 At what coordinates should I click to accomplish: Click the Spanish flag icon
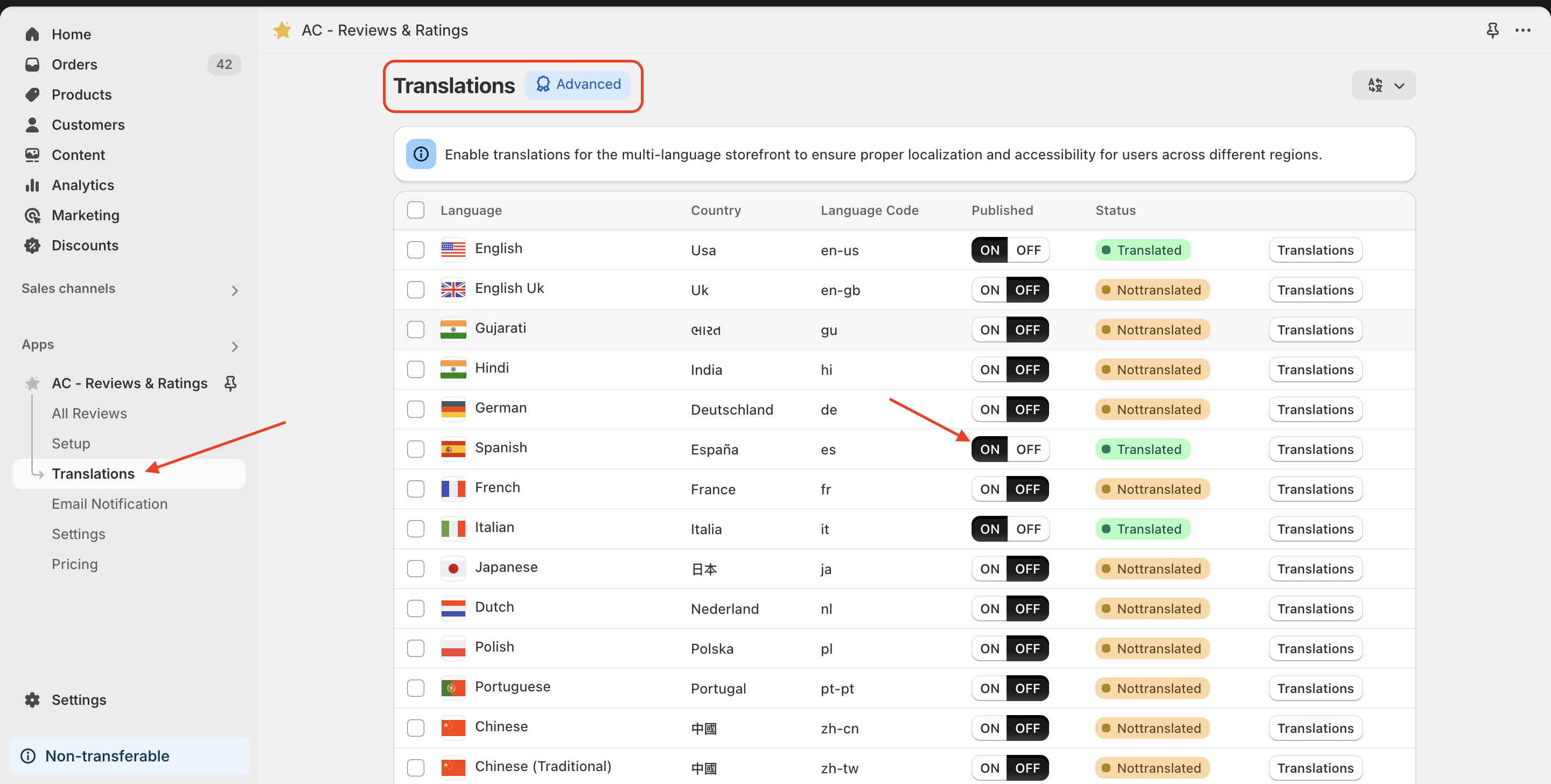coord(453,449)
